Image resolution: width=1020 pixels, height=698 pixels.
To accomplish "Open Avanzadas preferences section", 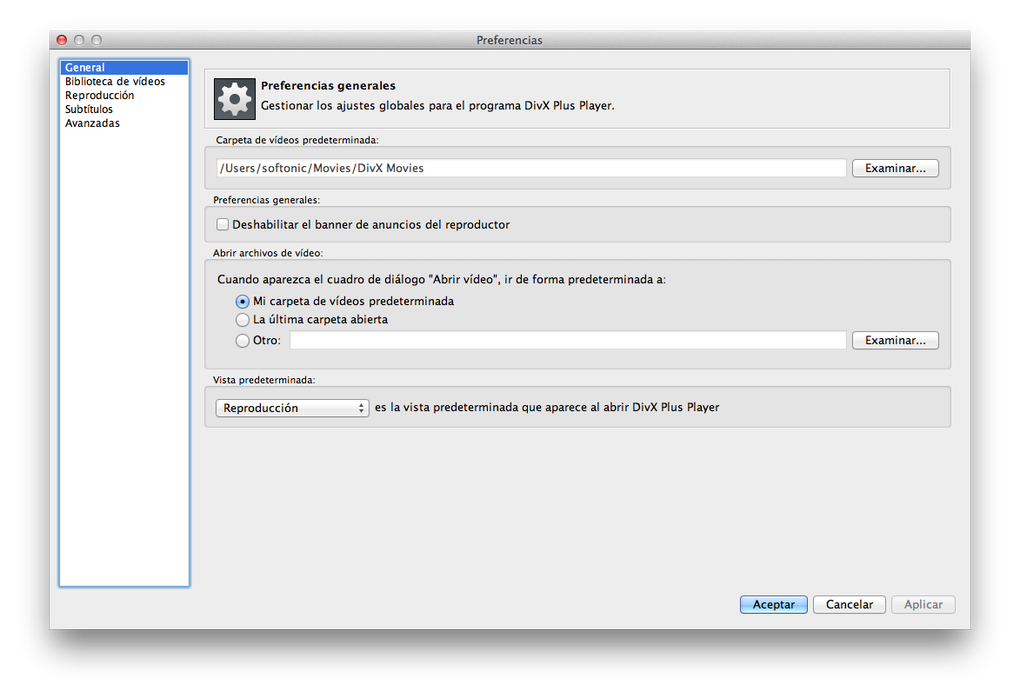I will tap(92, 124).
